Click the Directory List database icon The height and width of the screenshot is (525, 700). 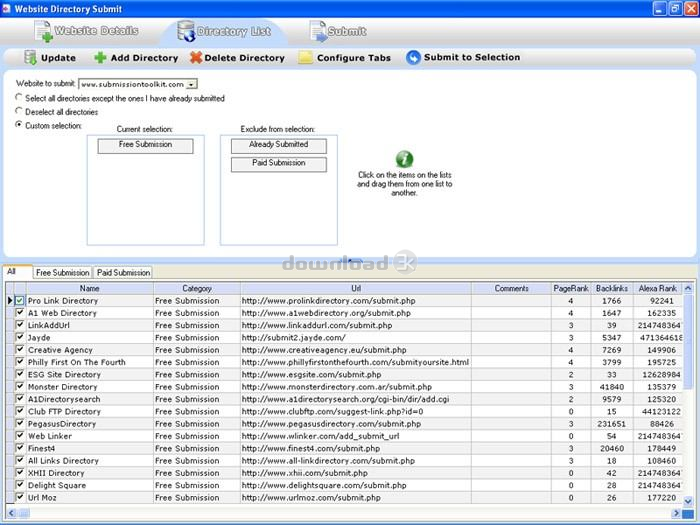(186, 31)
